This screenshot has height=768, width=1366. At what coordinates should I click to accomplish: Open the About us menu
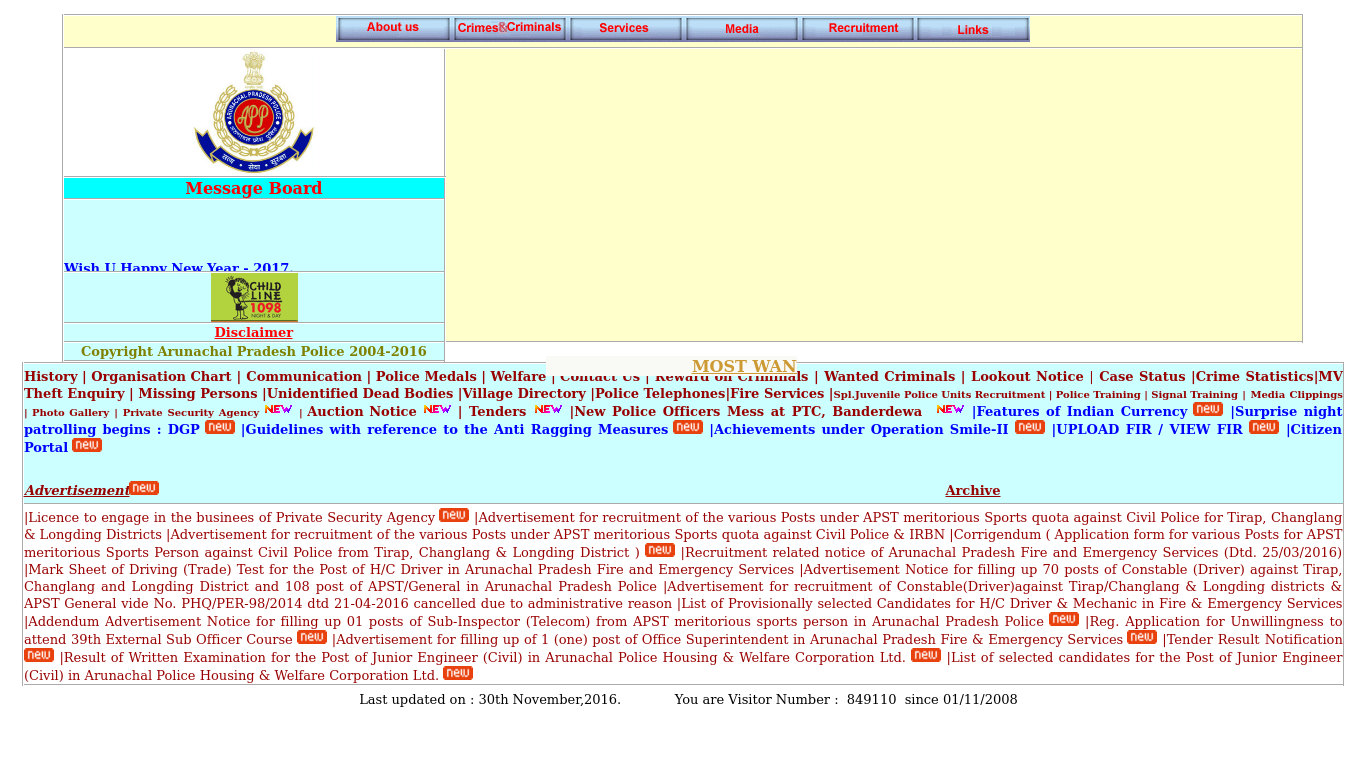pyautogui.click(x=393, y=29)
